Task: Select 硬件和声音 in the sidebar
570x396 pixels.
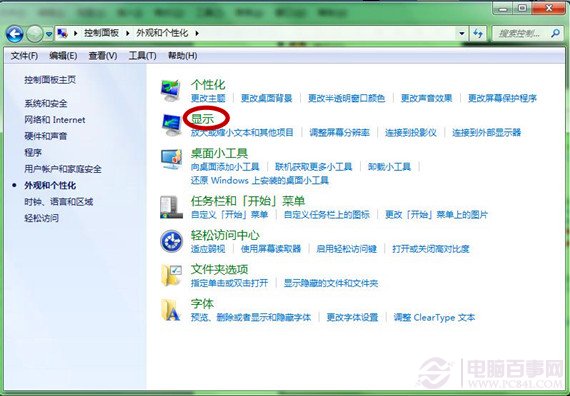Action: pyautogui.click(x=46, y=136)
